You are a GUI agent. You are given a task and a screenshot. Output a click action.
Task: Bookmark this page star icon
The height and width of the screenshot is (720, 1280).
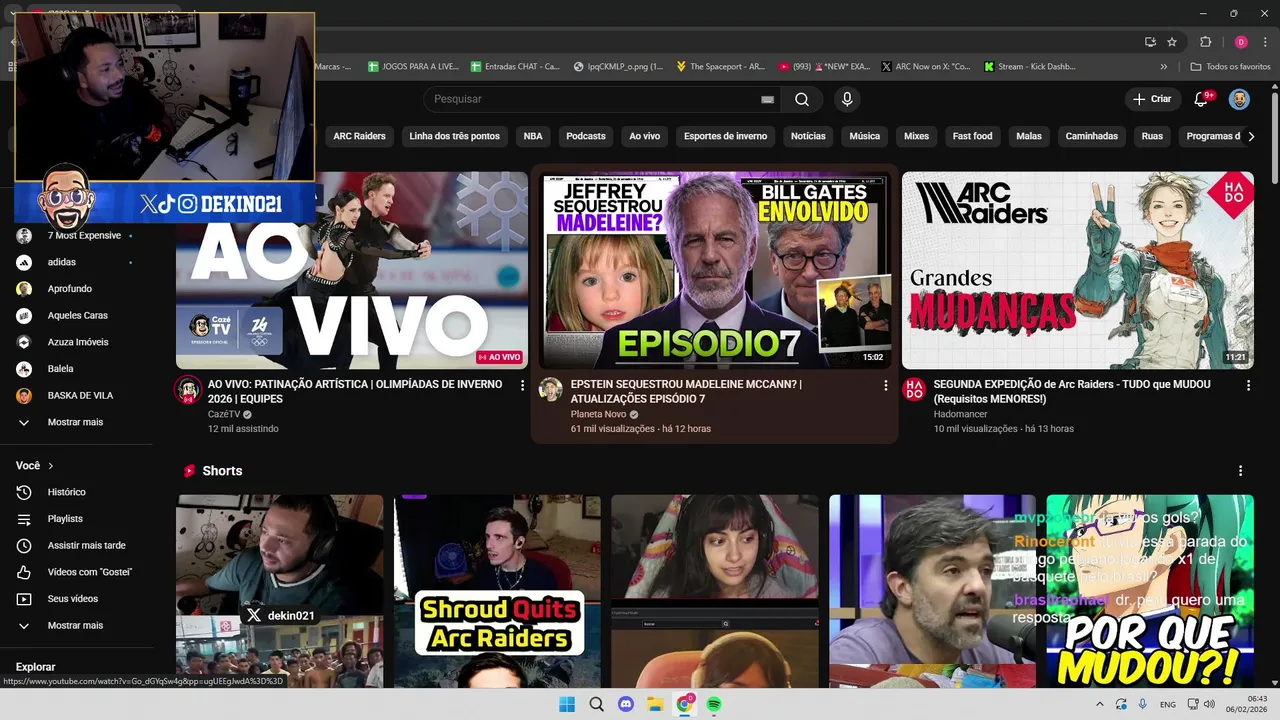(x=1172, y=42)
